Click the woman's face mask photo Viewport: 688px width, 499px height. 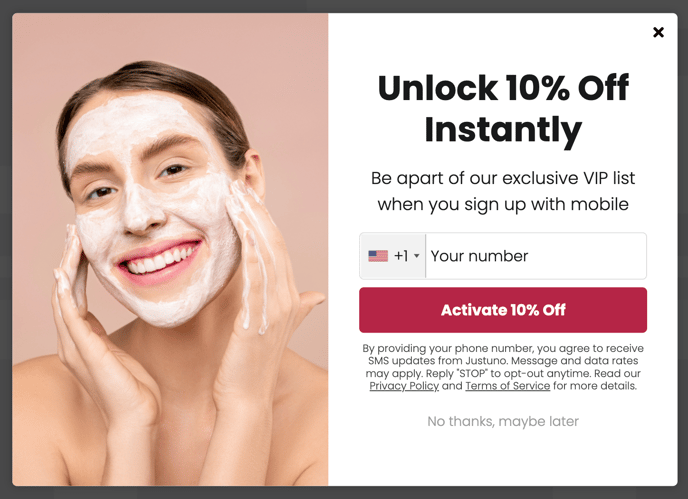[x=170, y=249]
